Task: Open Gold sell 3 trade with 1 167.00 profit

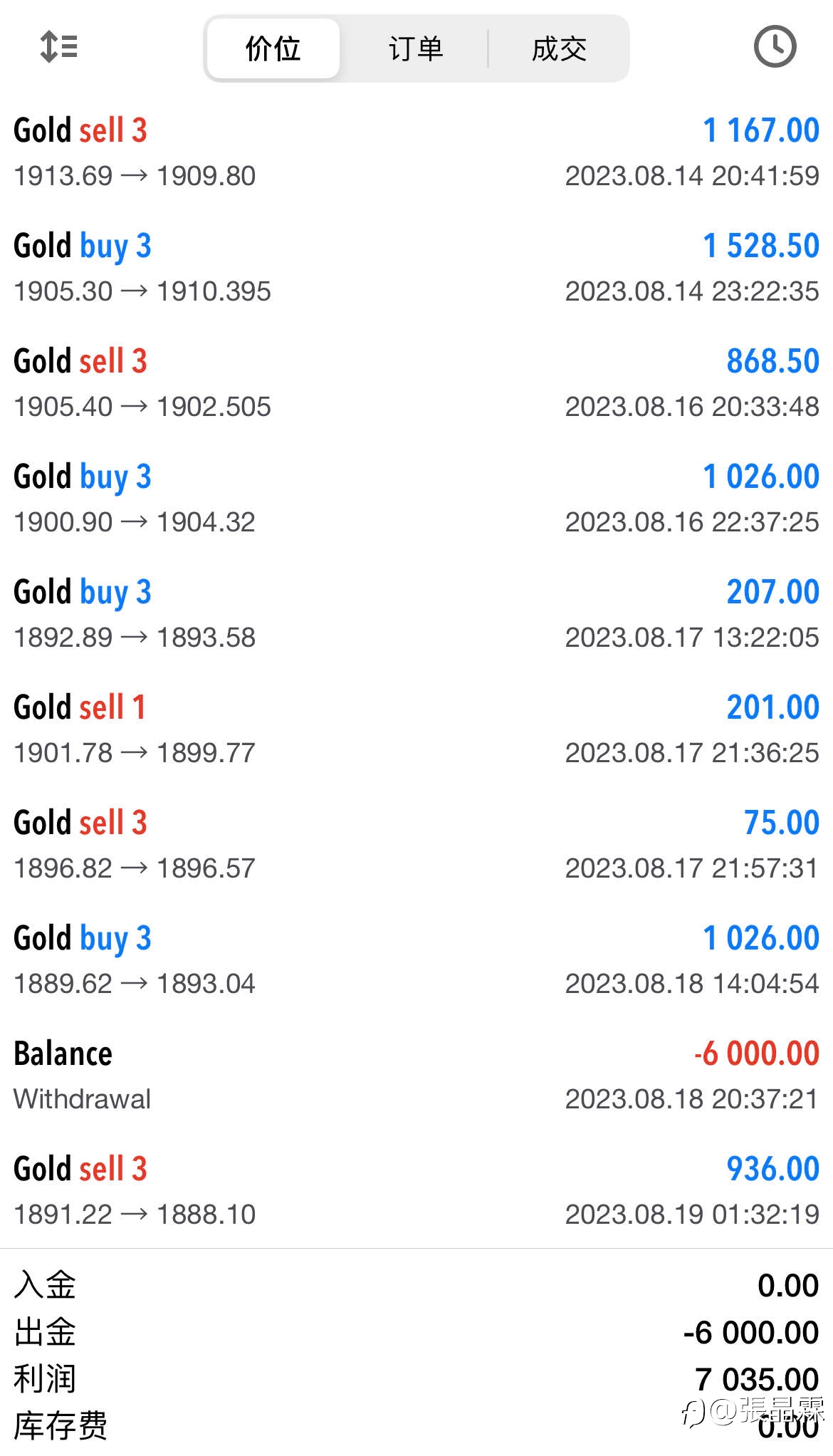Action: click(x=416, y=152)
